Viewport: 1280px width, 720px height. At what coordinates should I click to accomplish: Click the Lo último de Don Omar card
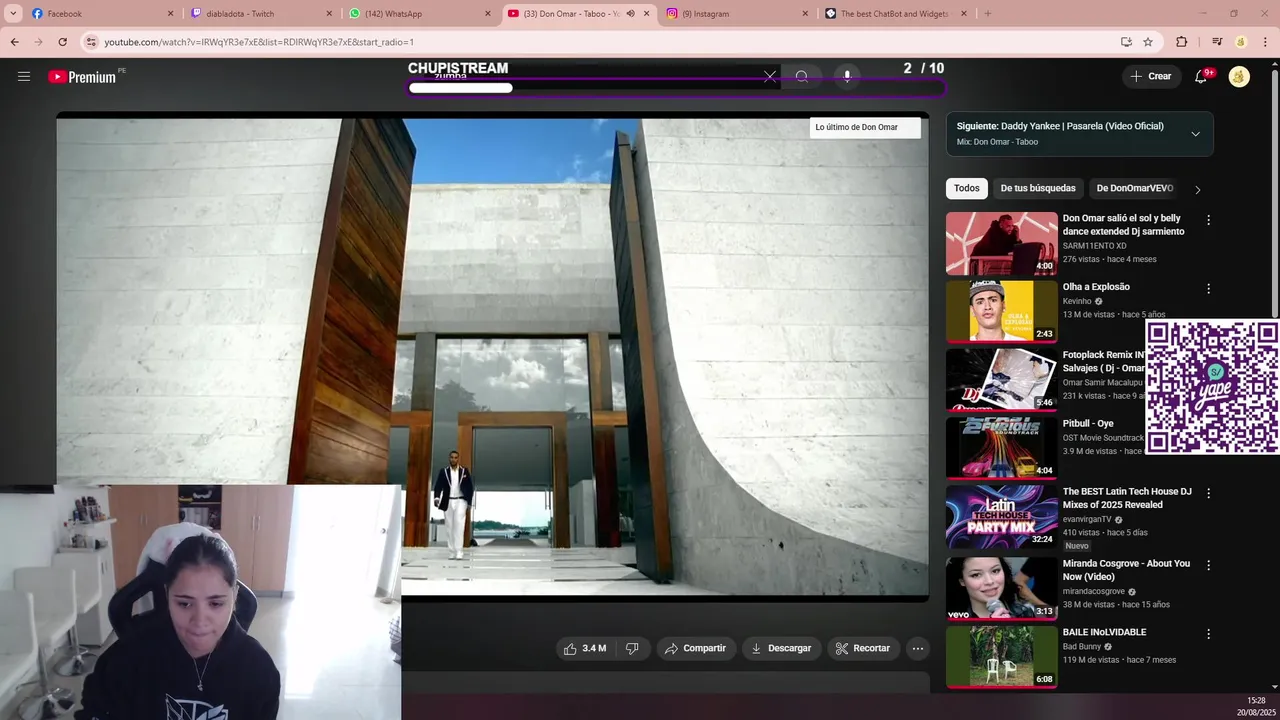pyautogui.click(x=865, y=127)
